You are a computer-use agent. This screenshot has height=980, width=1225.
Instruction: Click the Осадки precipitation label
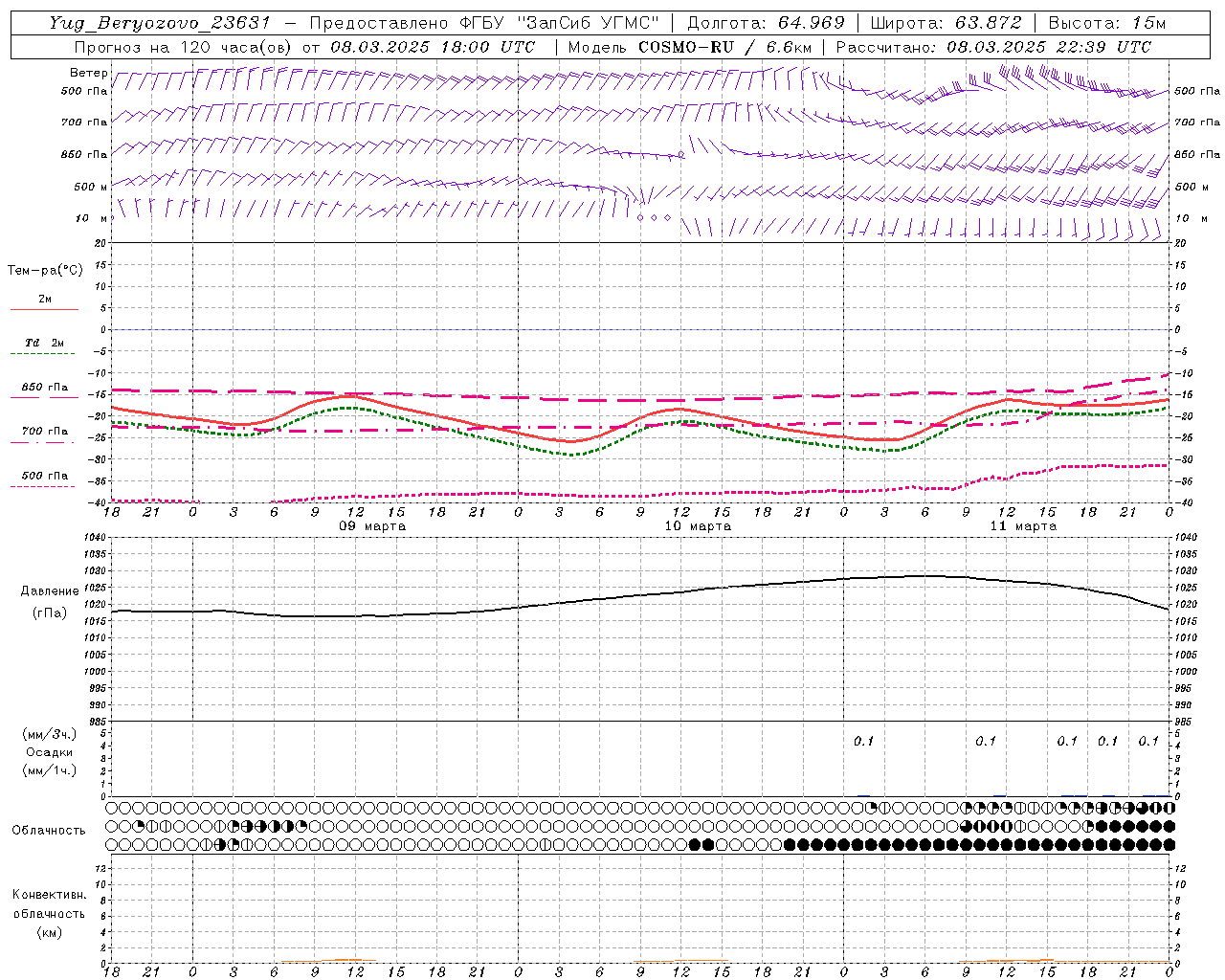(50, 752)
